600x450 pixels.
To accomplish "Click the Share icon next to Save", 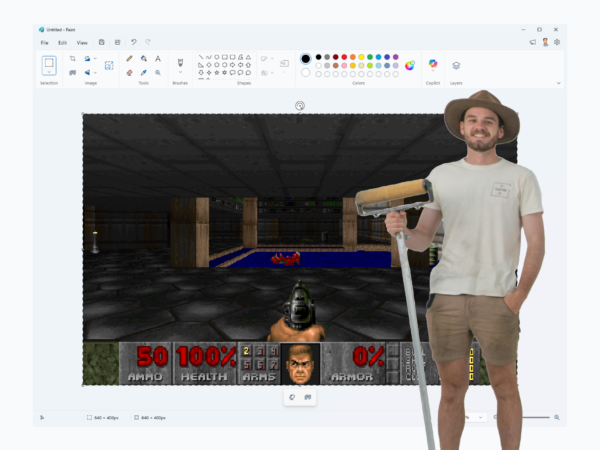I will [117, 42].
